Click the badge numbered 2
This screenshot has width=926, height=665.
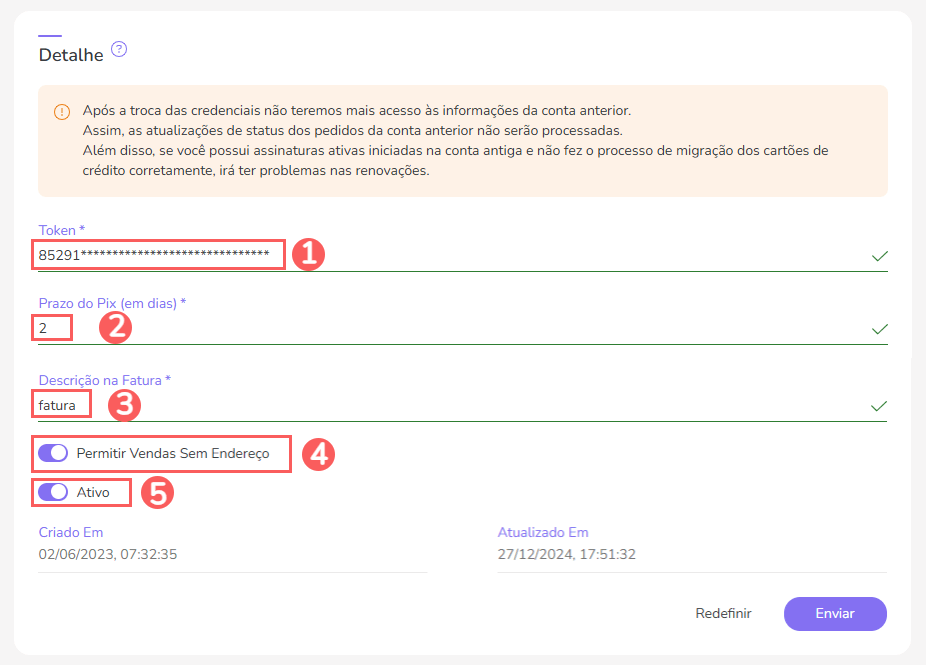(115, 328)
